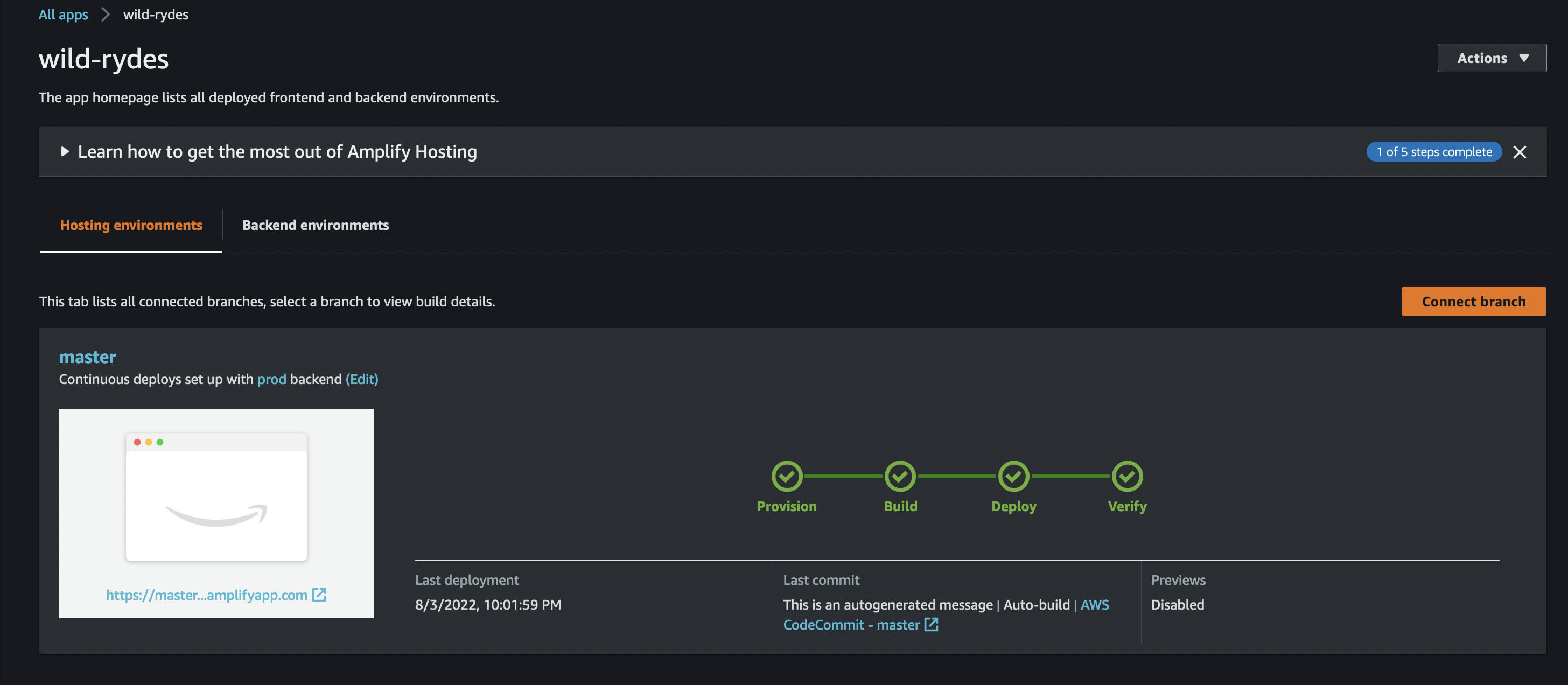The image size is (1568, 685).
Task: Open the Actions dropdown menu
Action: pos(1492,58)
